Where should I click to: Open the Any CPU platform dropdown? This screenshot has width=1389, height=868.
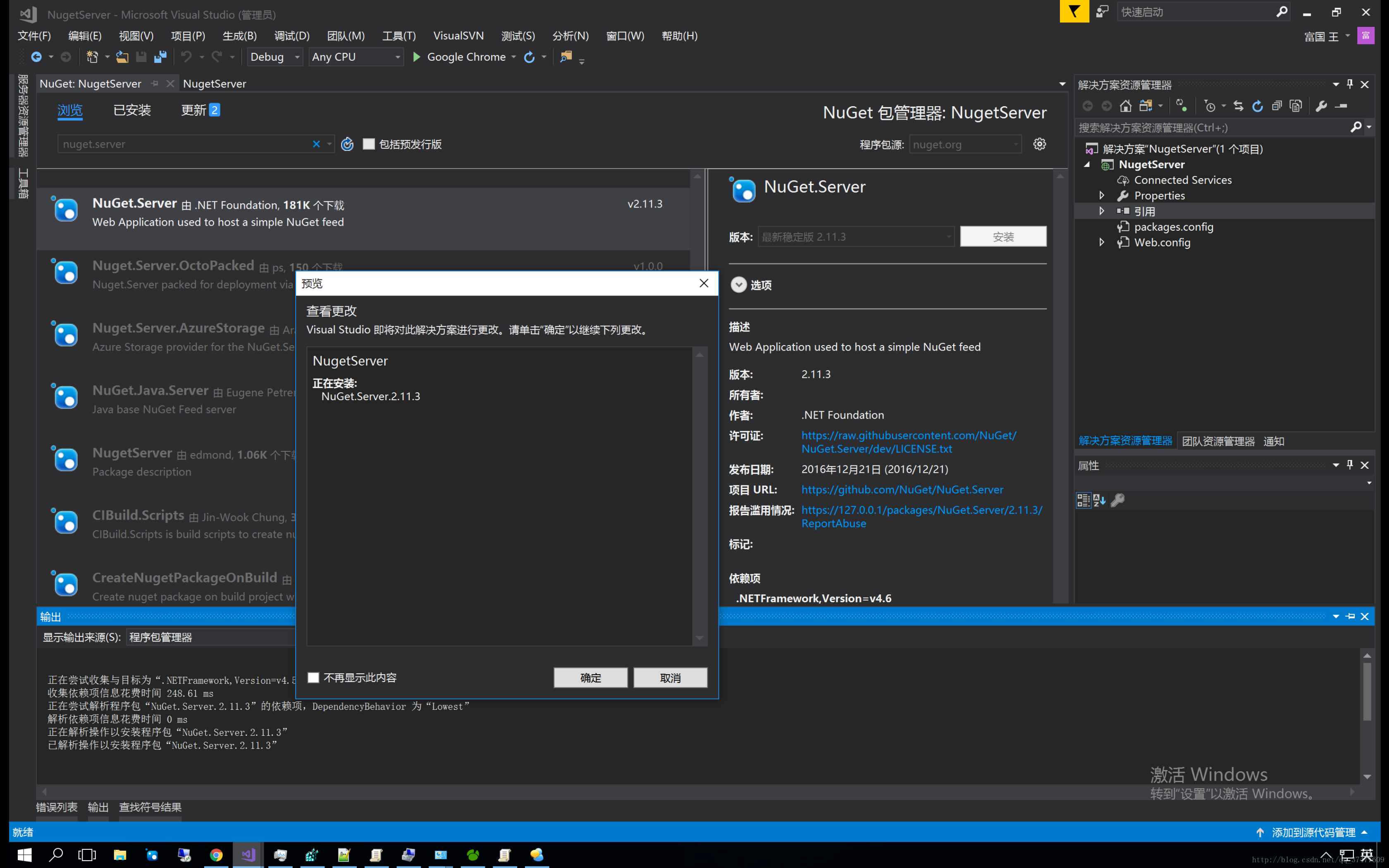click(356, 57)
